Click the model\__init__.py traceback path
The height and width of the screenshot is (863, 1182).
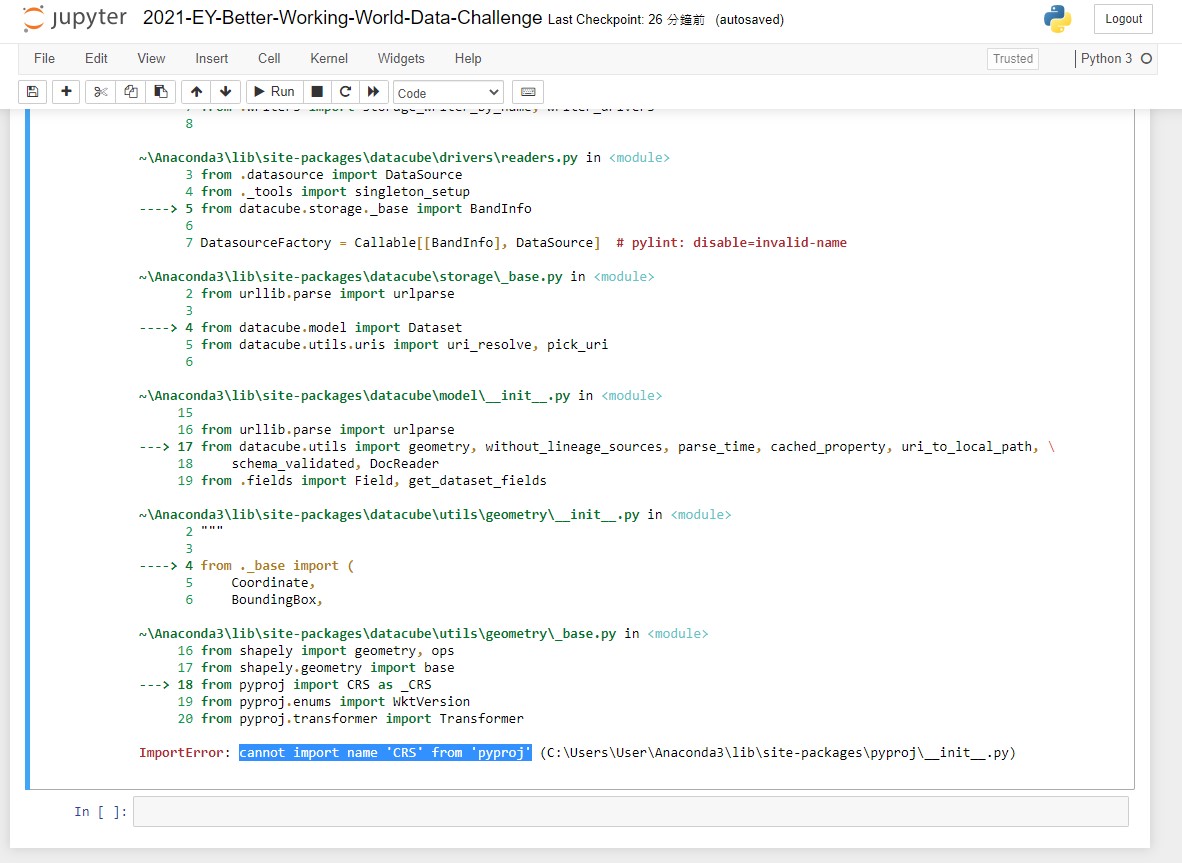pos(354,396)
